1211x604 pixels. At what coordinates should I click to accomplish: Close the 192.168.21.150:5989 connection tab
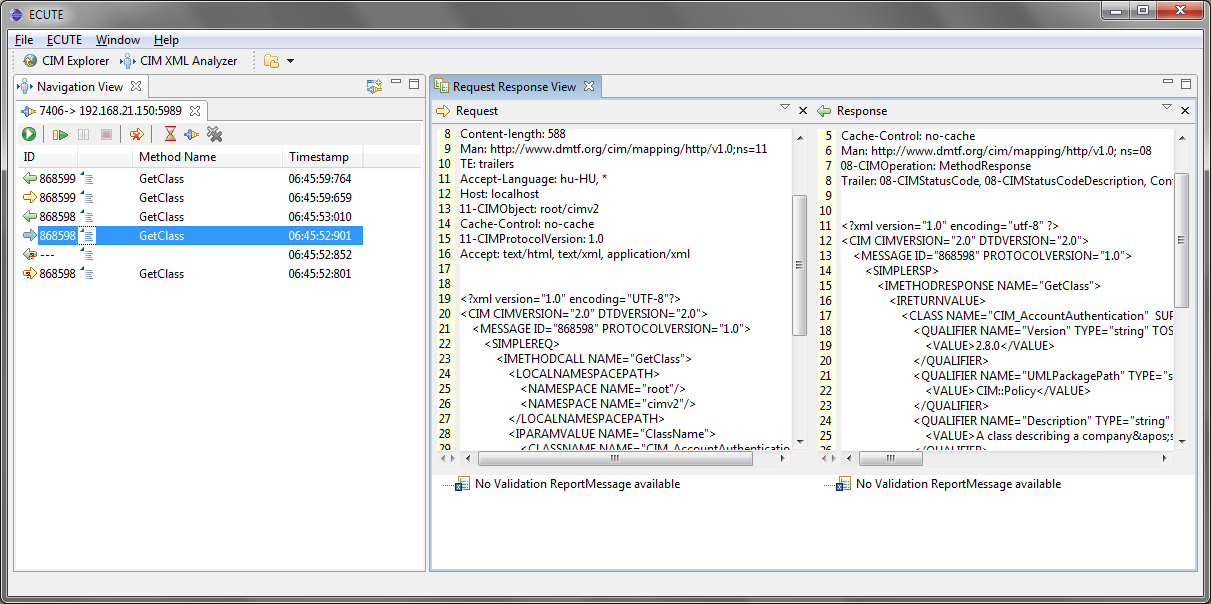pos(195,111)
